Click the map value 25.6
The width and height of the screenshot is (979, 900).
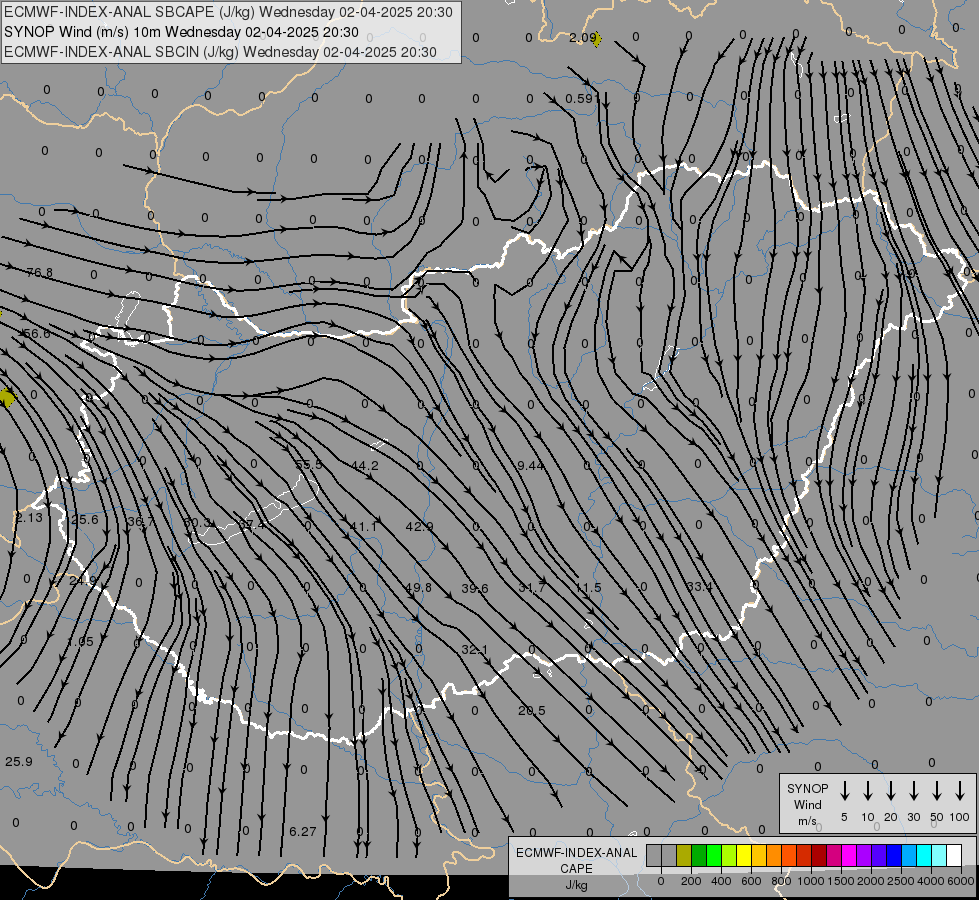[85, 520]
